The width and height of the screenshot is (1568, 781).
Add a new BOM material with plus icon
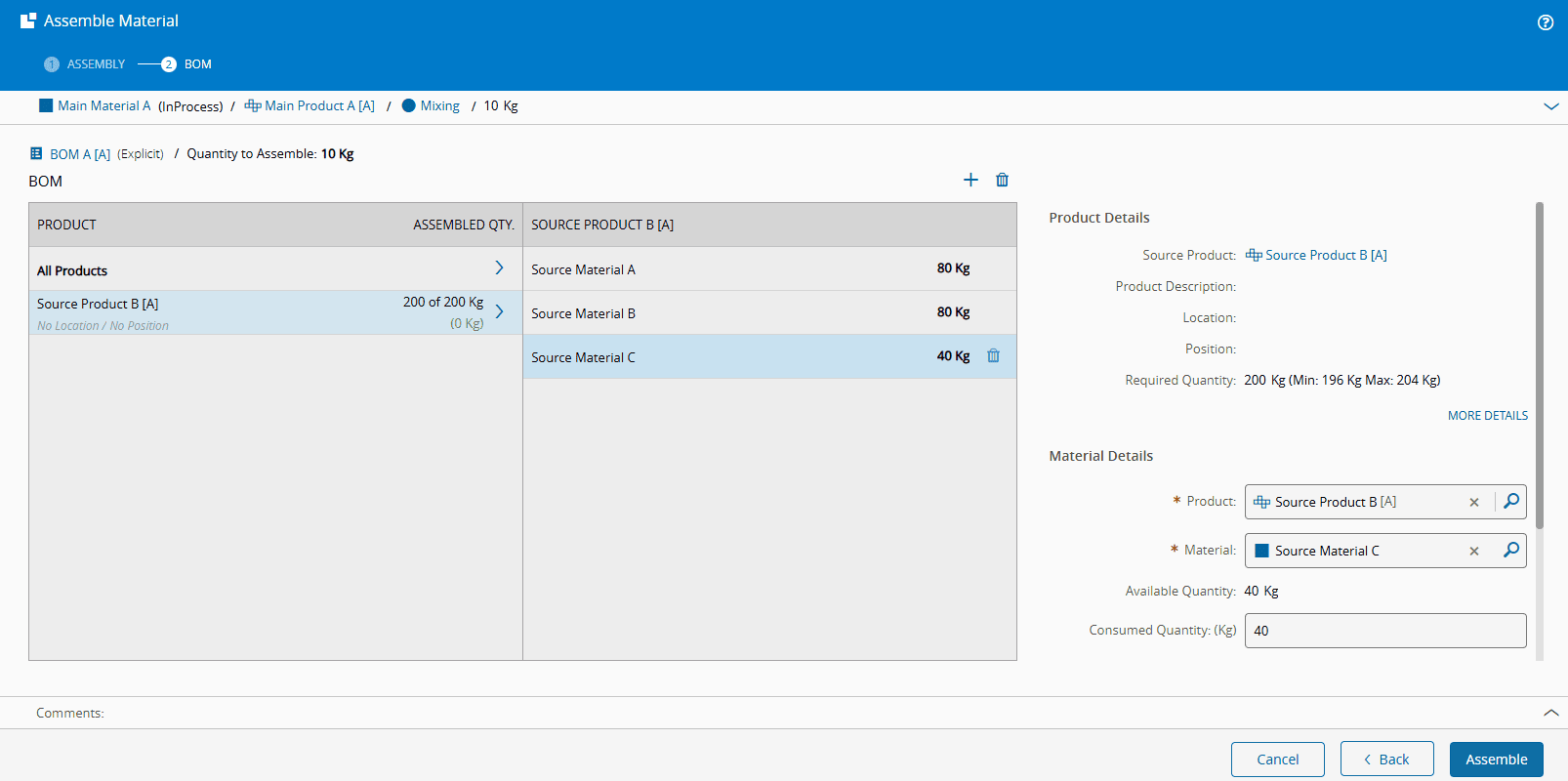970,180
